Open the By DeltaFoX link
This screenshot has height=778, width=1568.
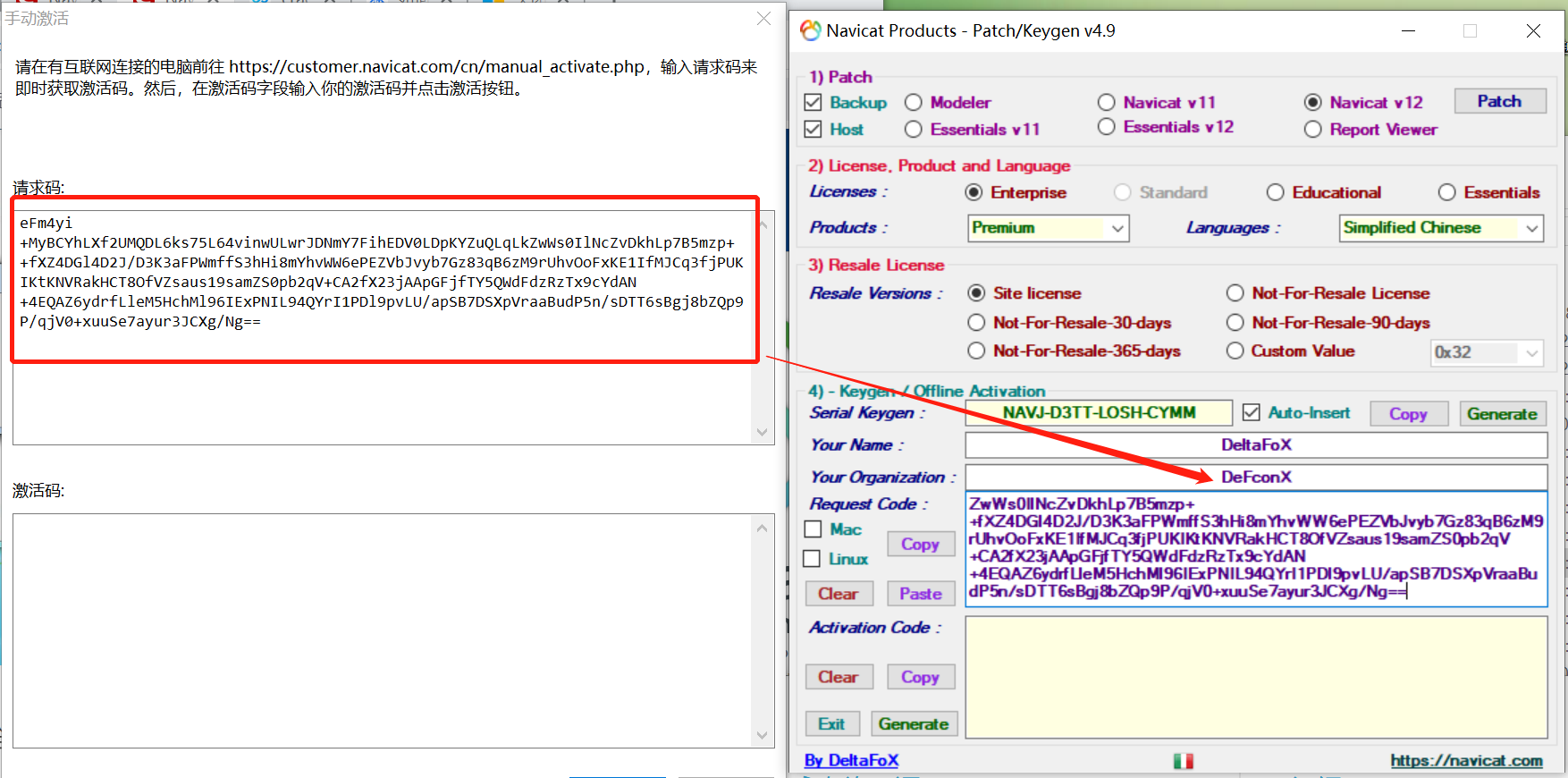click(x=851, y=760)
